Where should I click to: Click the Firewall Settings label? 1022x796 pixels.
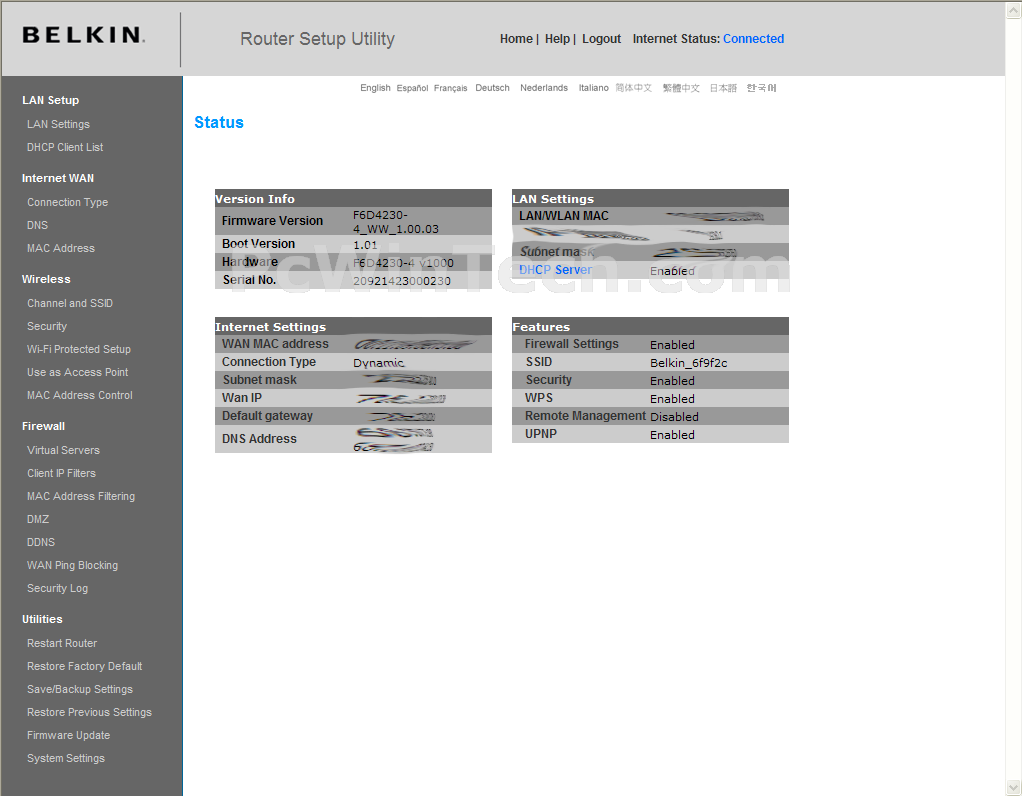click(x=572, y=344)
